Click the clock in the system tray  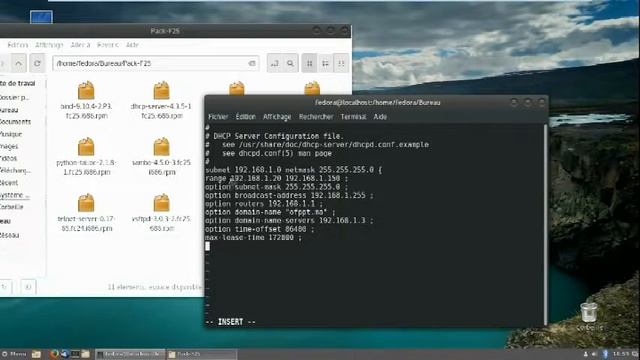pos(620,354)
